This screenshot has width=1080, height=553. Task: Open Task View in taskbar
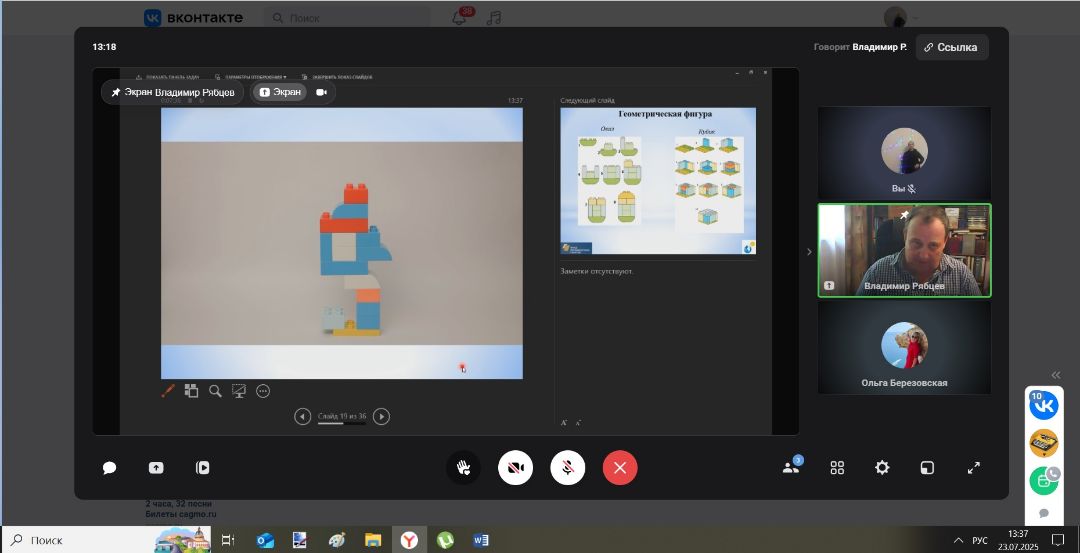(228, 541)
